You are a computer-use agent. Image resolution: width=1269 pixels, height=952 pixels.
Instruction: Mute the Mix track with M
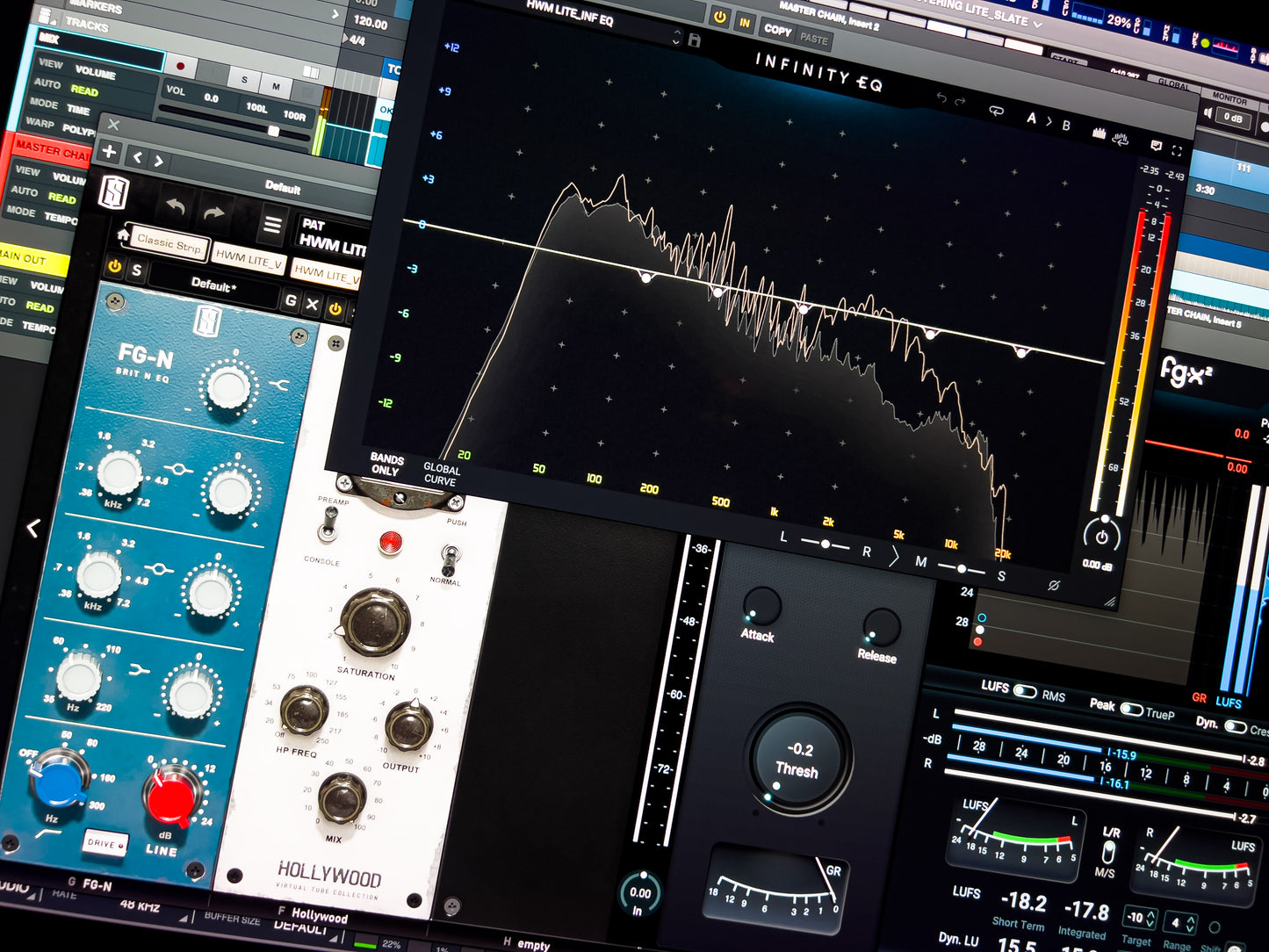276,87
